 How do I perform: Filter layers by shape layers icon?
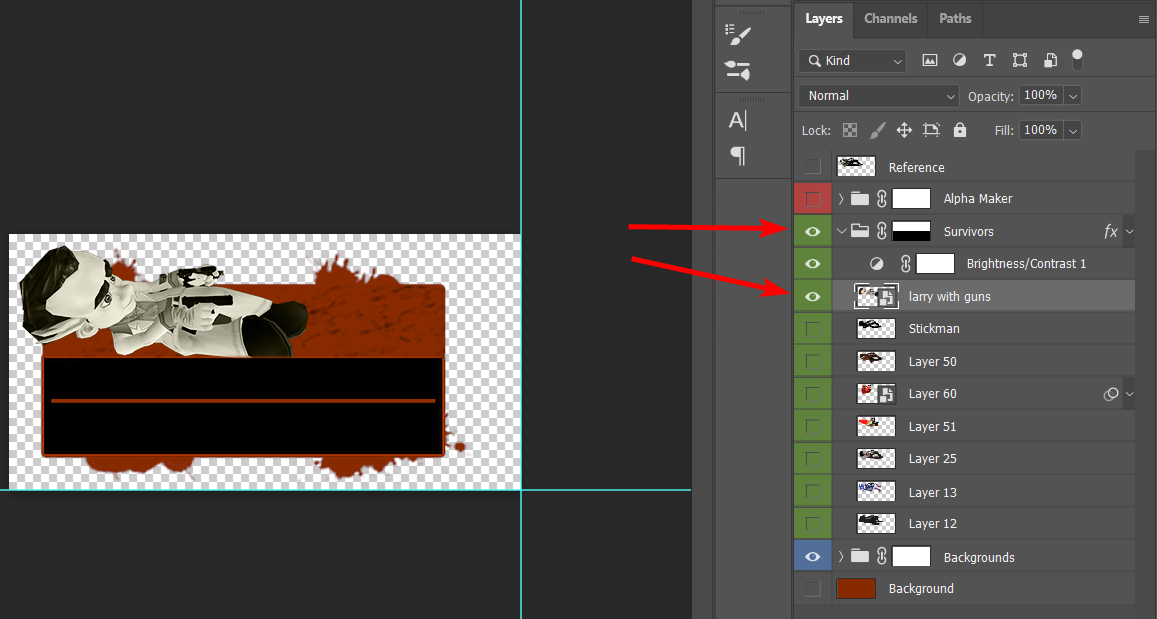click(1020, 60)
